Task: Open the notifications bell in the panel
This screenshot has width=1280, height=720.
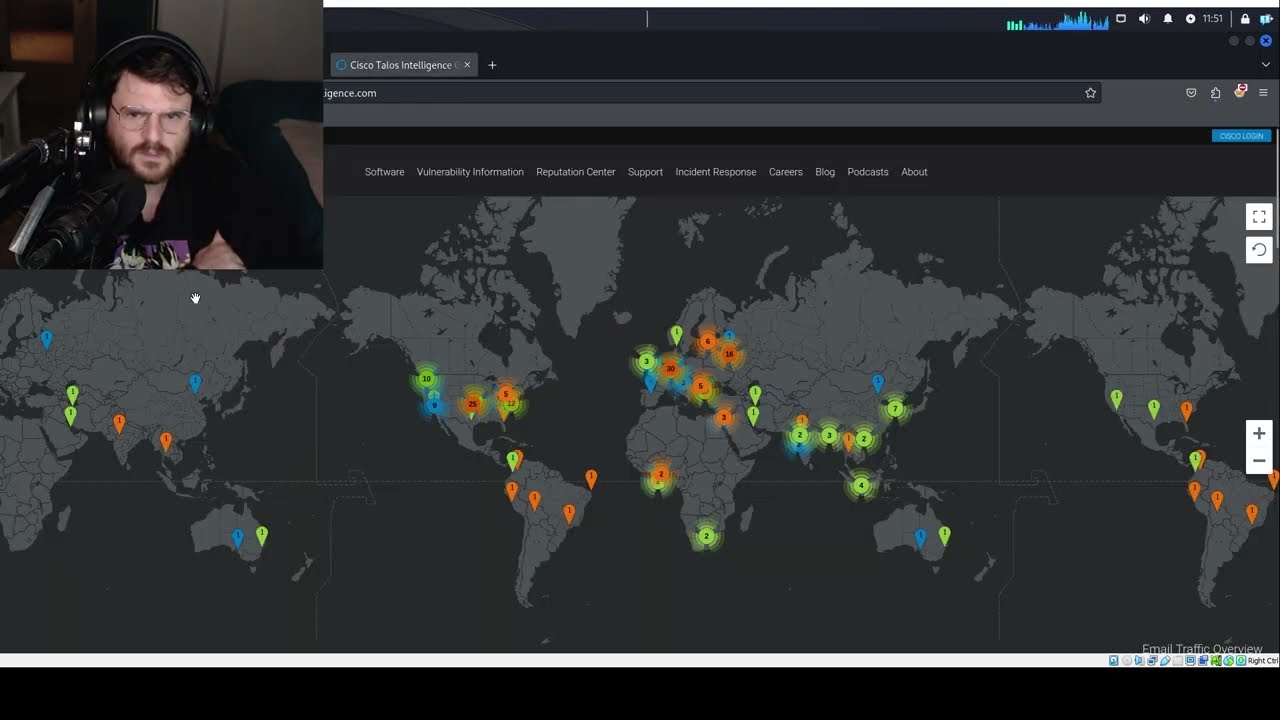Action: 1167,19
